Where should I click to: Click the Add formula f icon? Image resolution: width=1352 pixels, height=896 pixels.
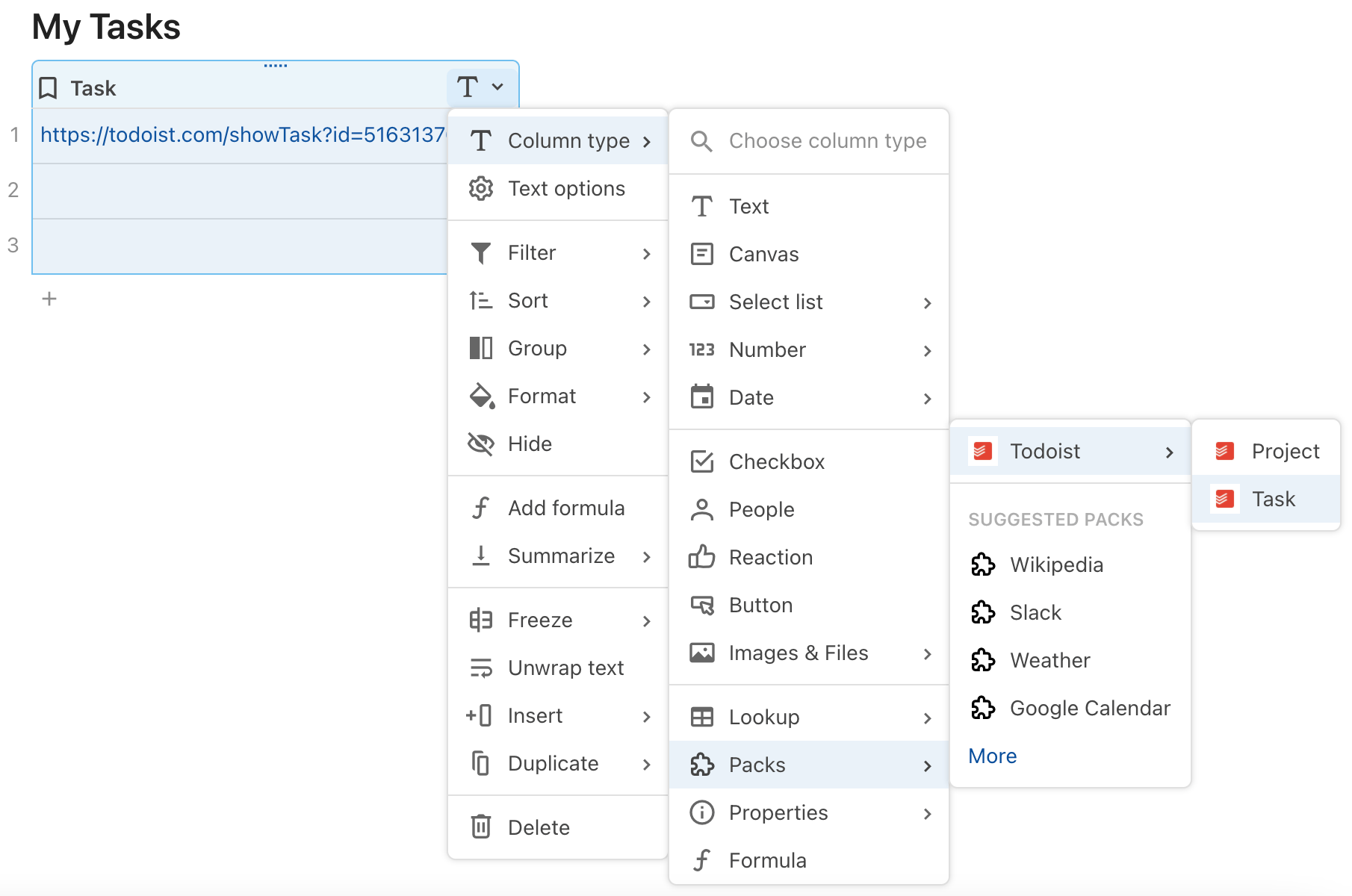click(x=481, y=508)
